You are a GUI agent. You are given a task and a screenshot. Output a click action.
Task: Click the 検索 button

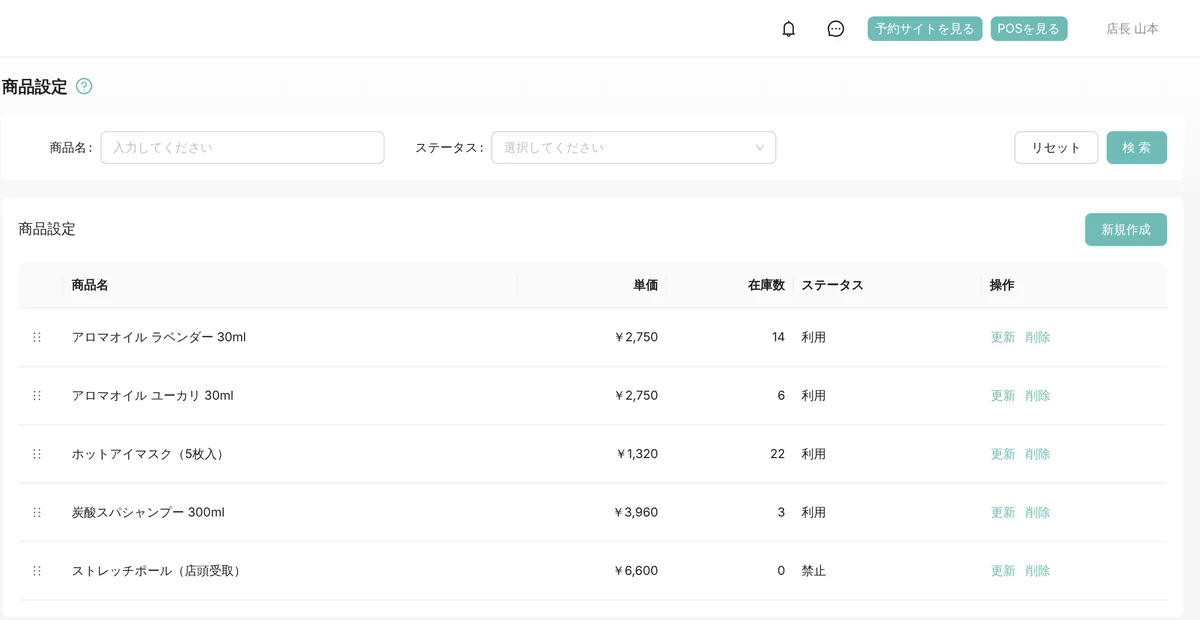tap(1136, 147)
